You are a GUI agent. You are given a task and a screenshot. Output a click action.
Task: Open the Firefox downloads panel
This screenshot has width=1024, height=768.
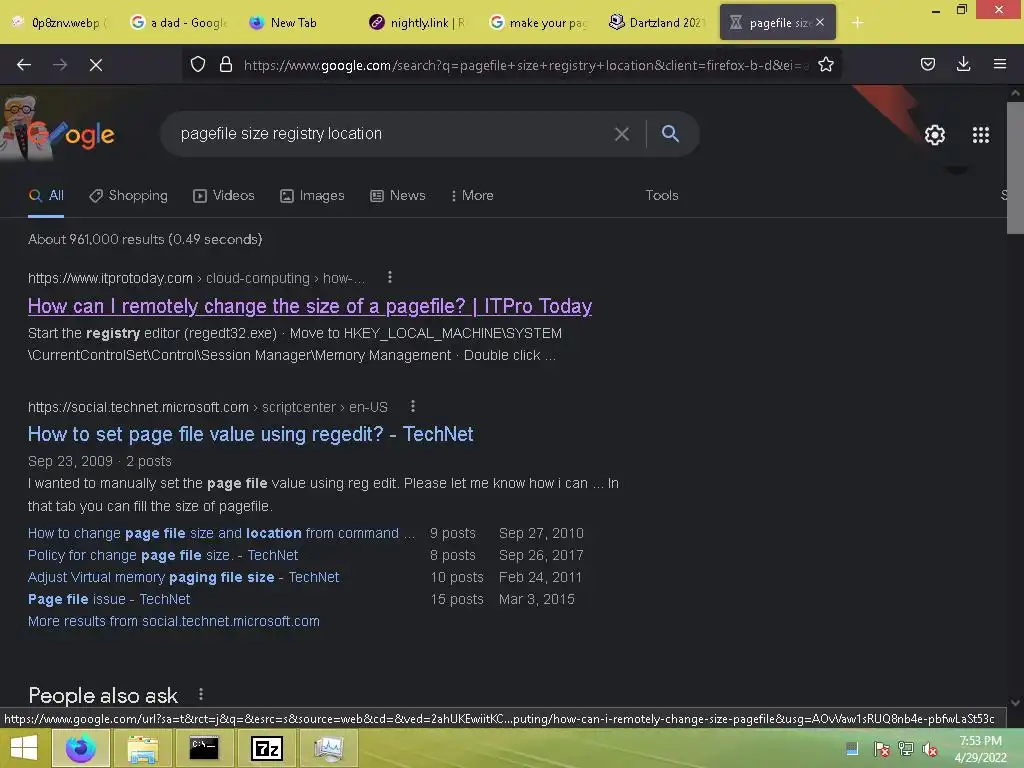pos(963,64)
